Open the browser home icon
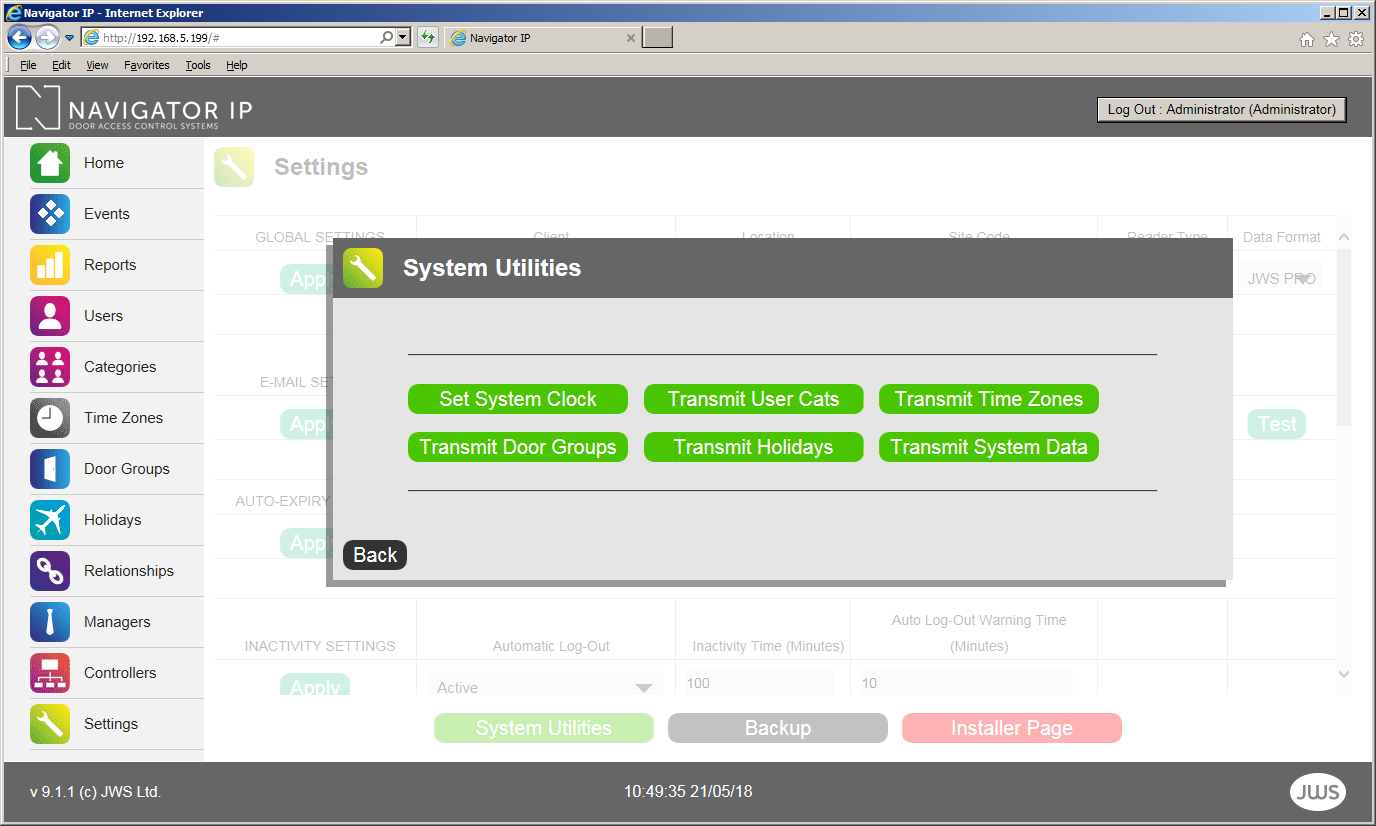This screenshot has height=826, width=1376. click(1306, 39)
